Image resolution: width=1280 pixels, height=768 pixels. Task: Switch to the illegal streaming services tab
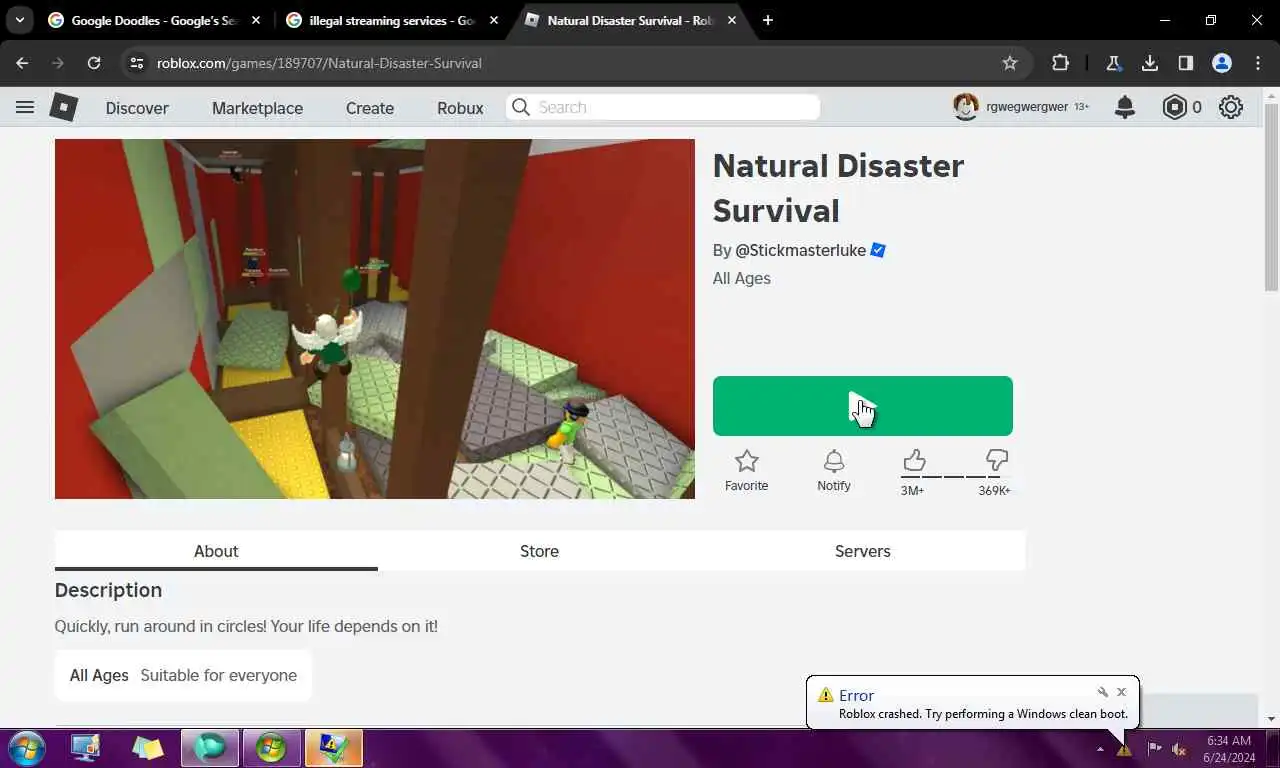[x=391, y=20]
